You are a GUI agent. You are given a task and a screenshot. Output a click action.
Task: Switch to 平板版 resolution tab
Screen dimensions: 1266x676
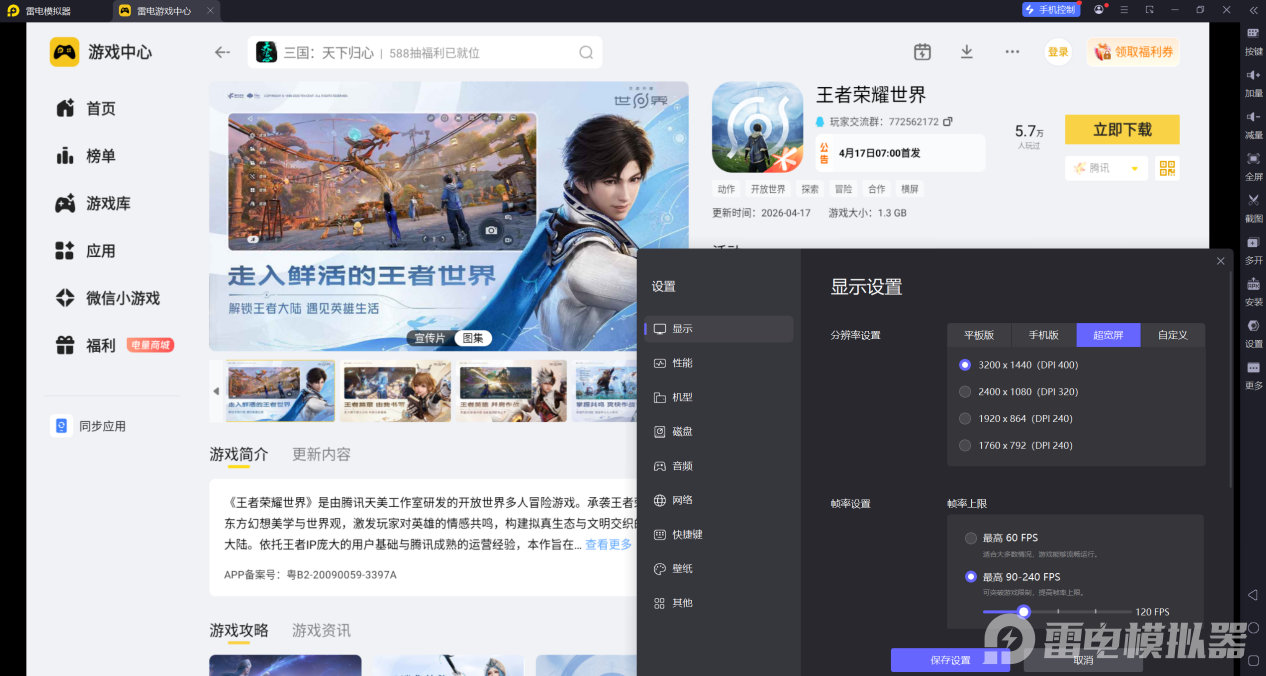click(979, 335)
